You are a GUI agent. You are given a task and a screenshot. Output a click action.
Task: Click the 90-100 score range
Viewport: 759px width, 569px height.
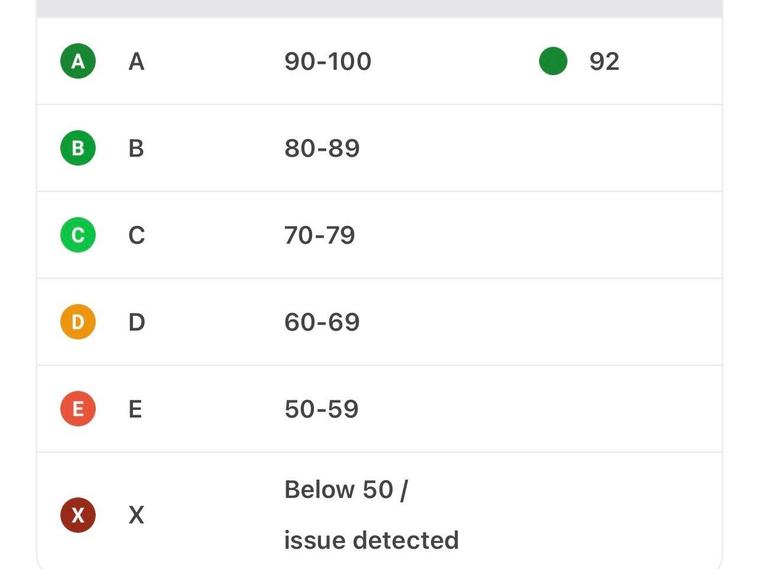tap(327, 61)
